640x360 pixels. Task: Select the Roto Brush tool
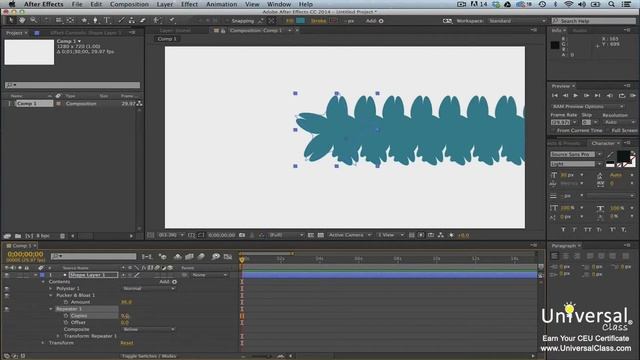click(157, 20)
